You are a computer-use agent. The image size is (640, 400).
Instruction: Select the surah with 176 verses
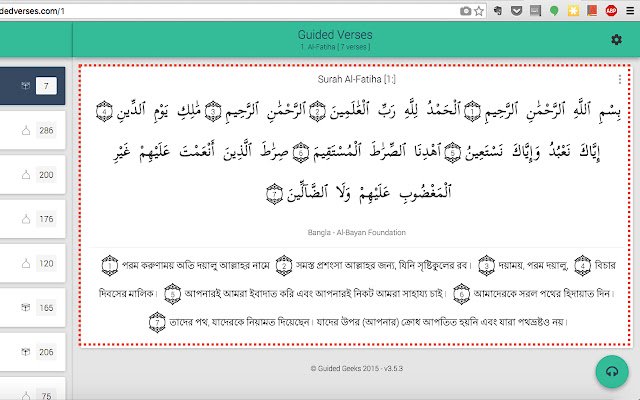32,219
